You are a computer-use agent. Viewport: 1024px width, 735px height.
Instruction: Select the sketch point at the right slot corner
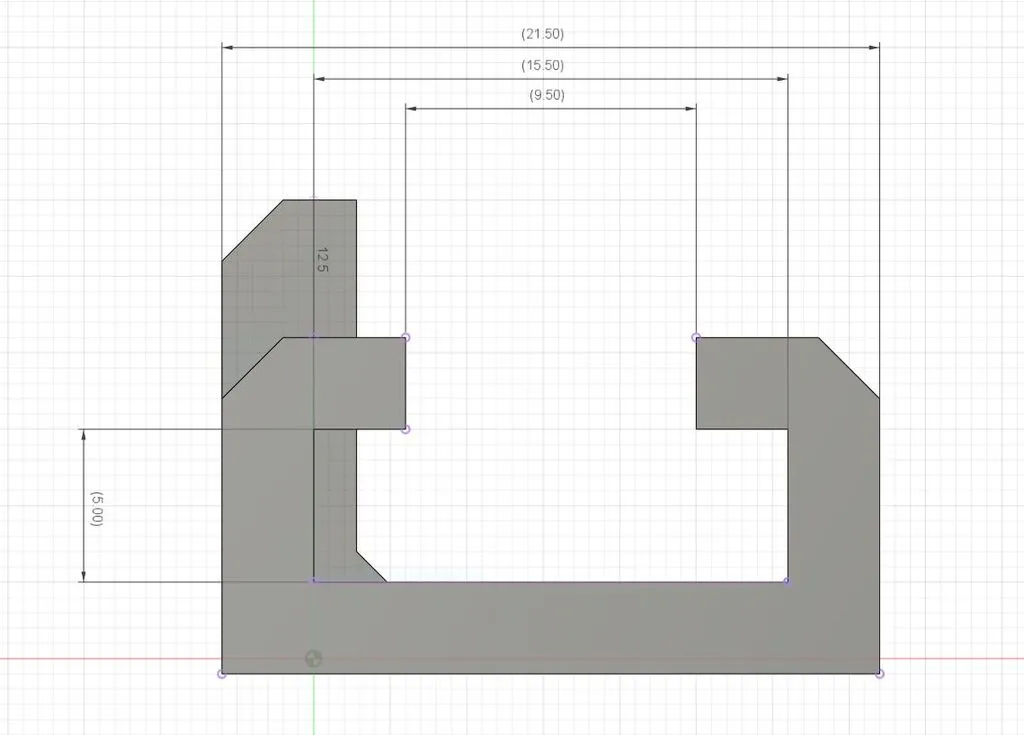tap(696, 338)
